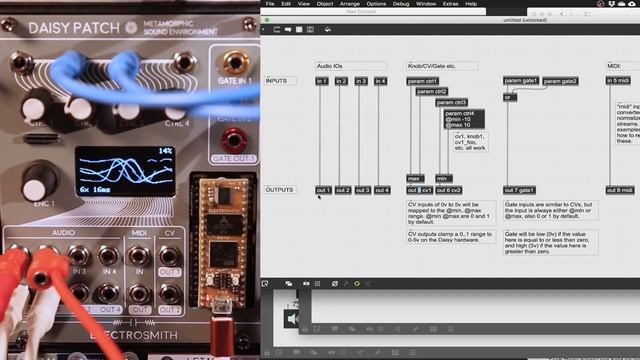Click the yellow target circle icon in patcher toolbar

point(357,283)
